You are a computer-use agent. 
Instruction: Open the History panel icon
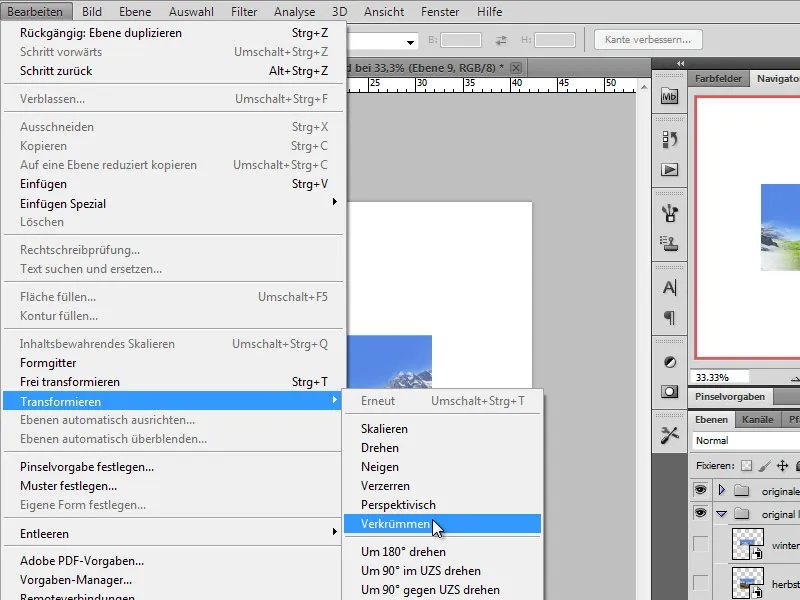coord(669,139)
